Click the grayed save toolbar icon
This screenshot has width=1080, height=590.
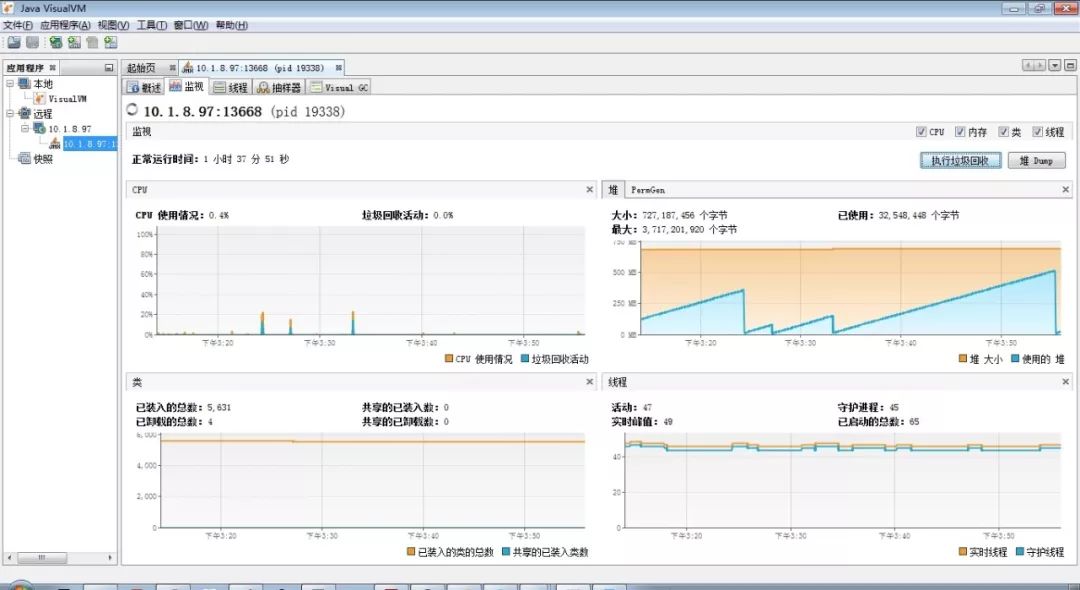click(32, 43)
